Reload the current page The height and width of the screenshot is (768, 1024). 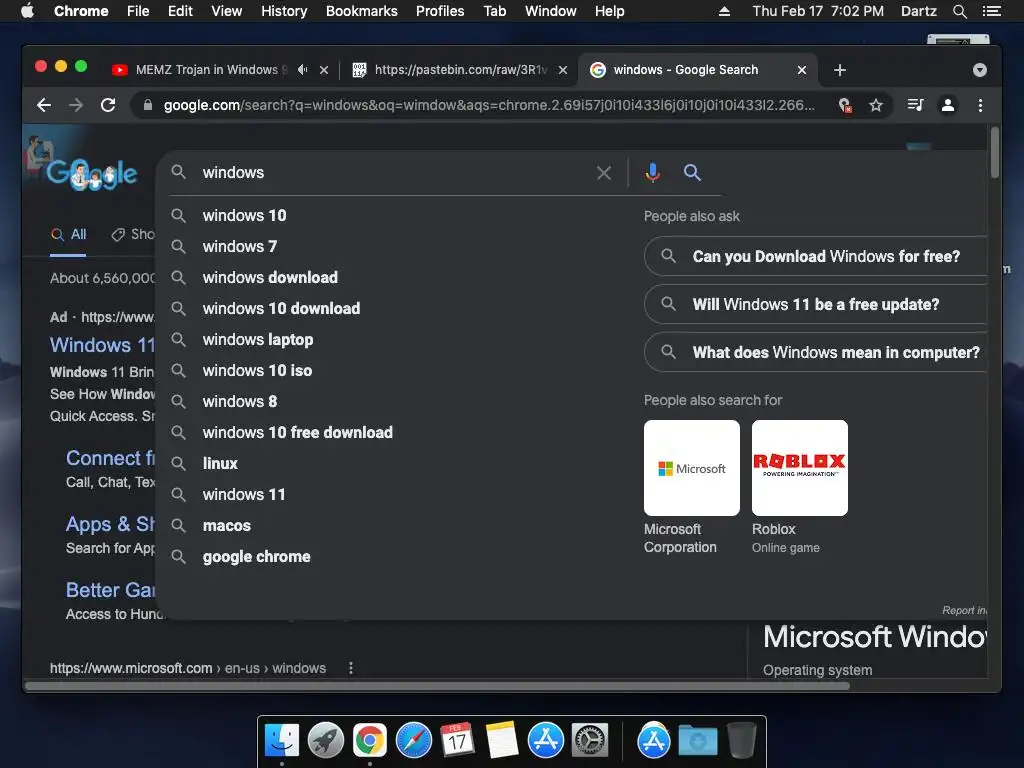108,105
